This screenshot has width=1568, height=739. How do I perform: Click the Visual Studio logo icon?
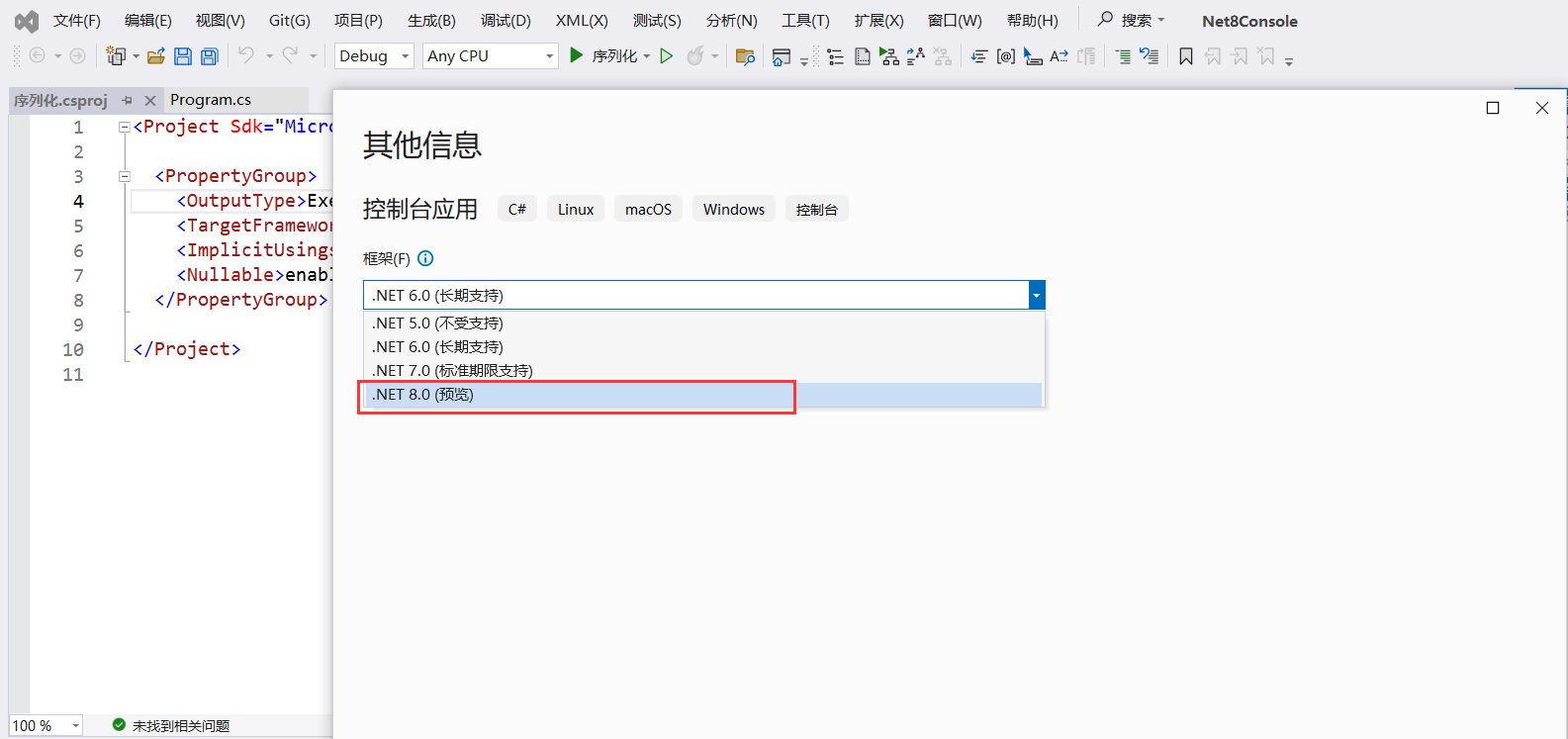point(27,21)
